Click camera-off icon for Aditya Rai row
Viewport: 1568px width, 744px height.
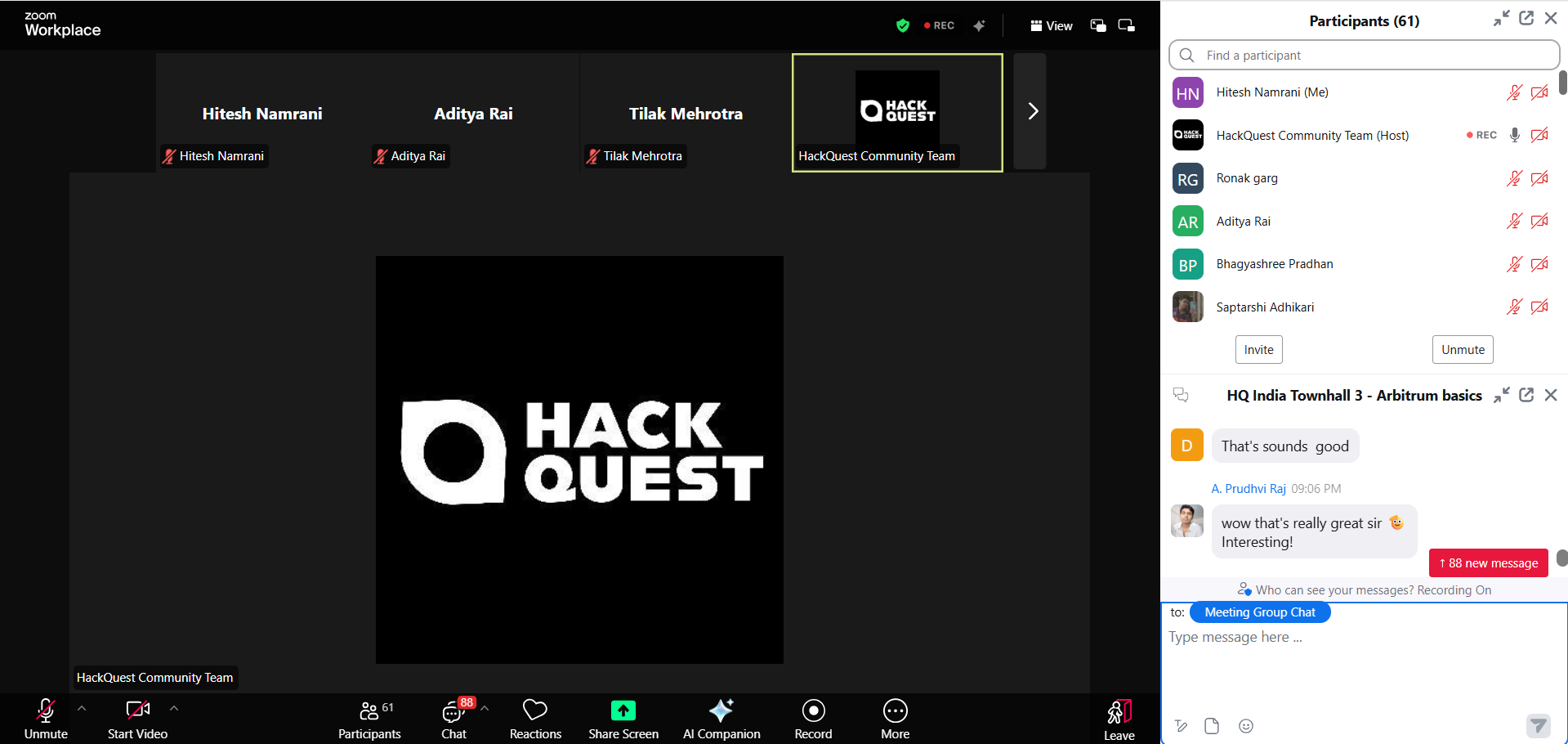1539,221
